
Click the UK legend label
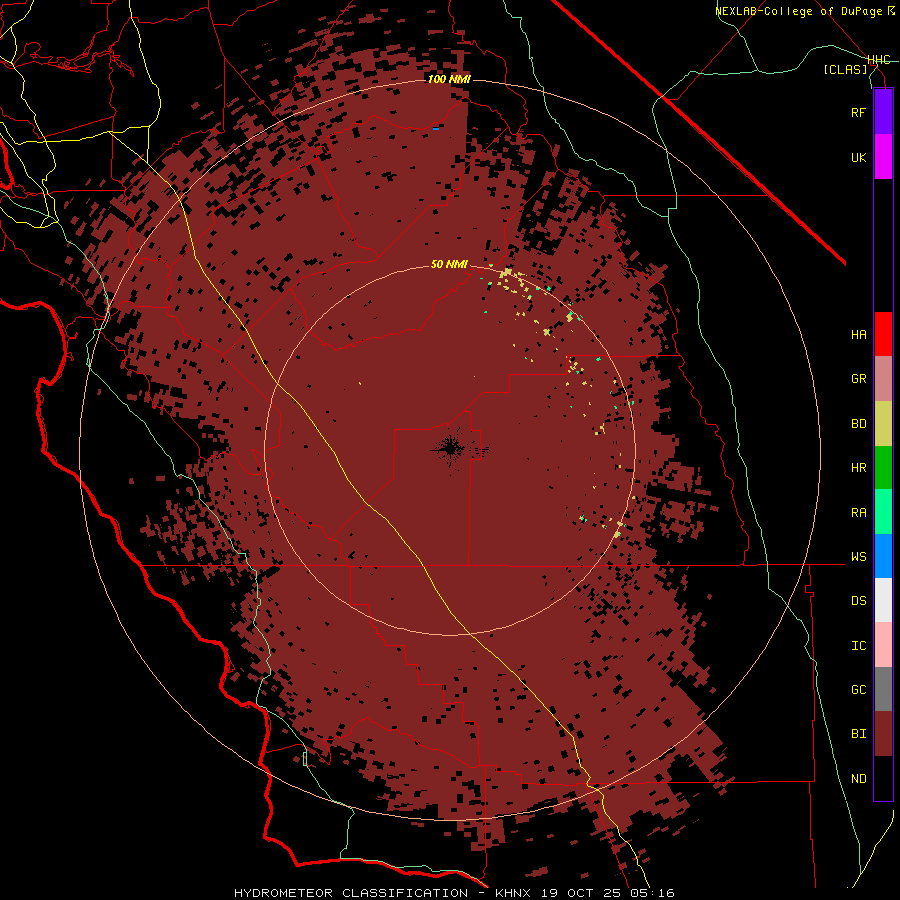pyautogui.click(x=858, y=157)
